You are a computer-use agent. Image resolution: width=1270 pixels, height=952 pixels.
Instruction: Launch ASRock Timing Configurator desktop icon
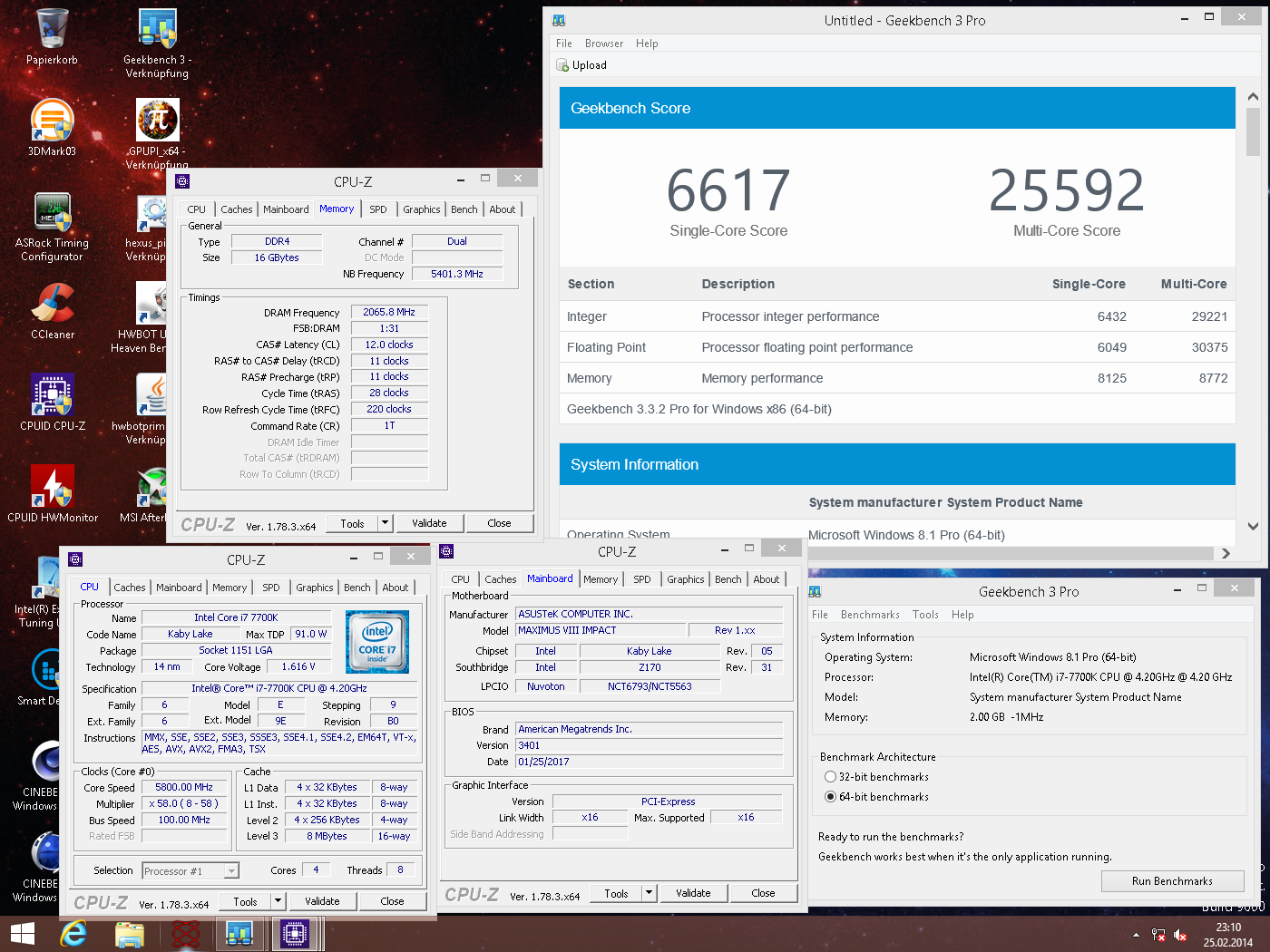(x=52, y=225)
